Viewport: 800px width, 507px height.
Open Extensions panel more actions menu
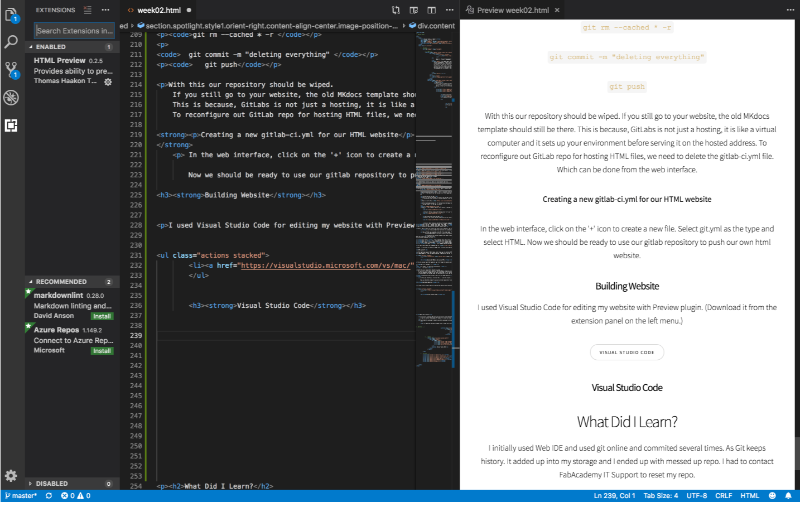pyautogui.click(x=106, y=10)
